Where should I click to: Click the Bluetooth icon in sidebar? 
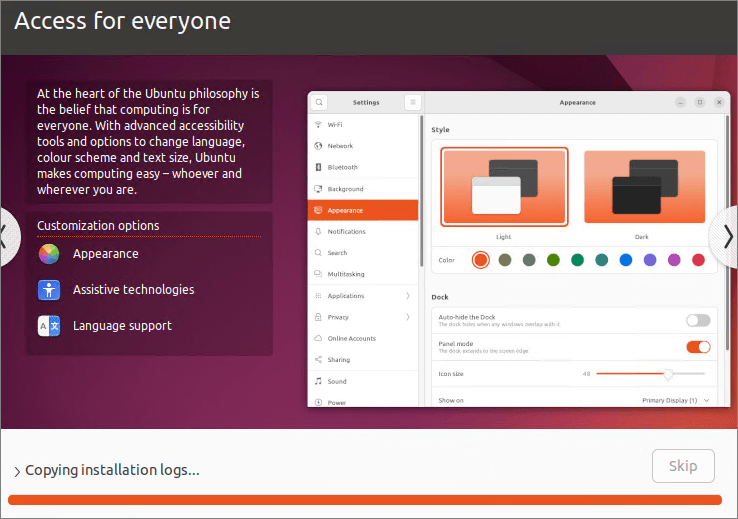pos(318,167)
